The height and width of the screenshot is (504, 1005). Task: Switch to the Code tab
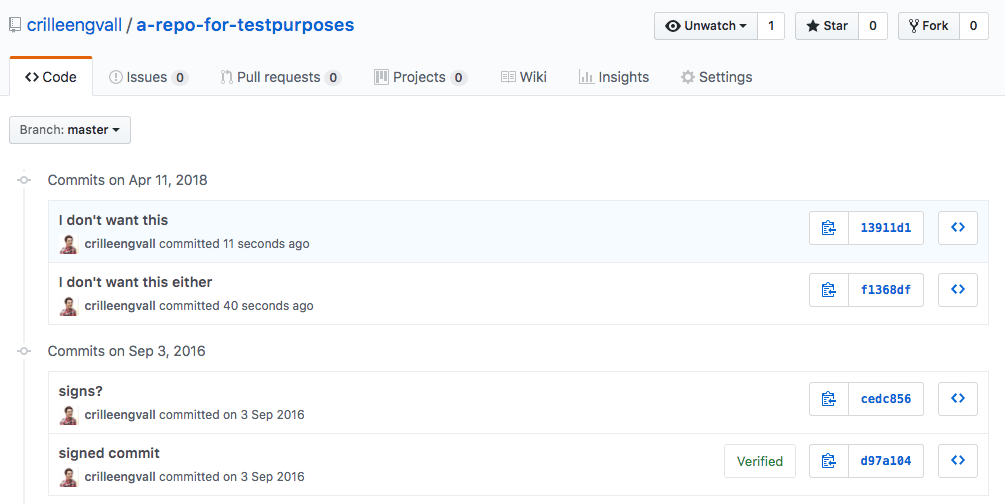coord(51,77)
